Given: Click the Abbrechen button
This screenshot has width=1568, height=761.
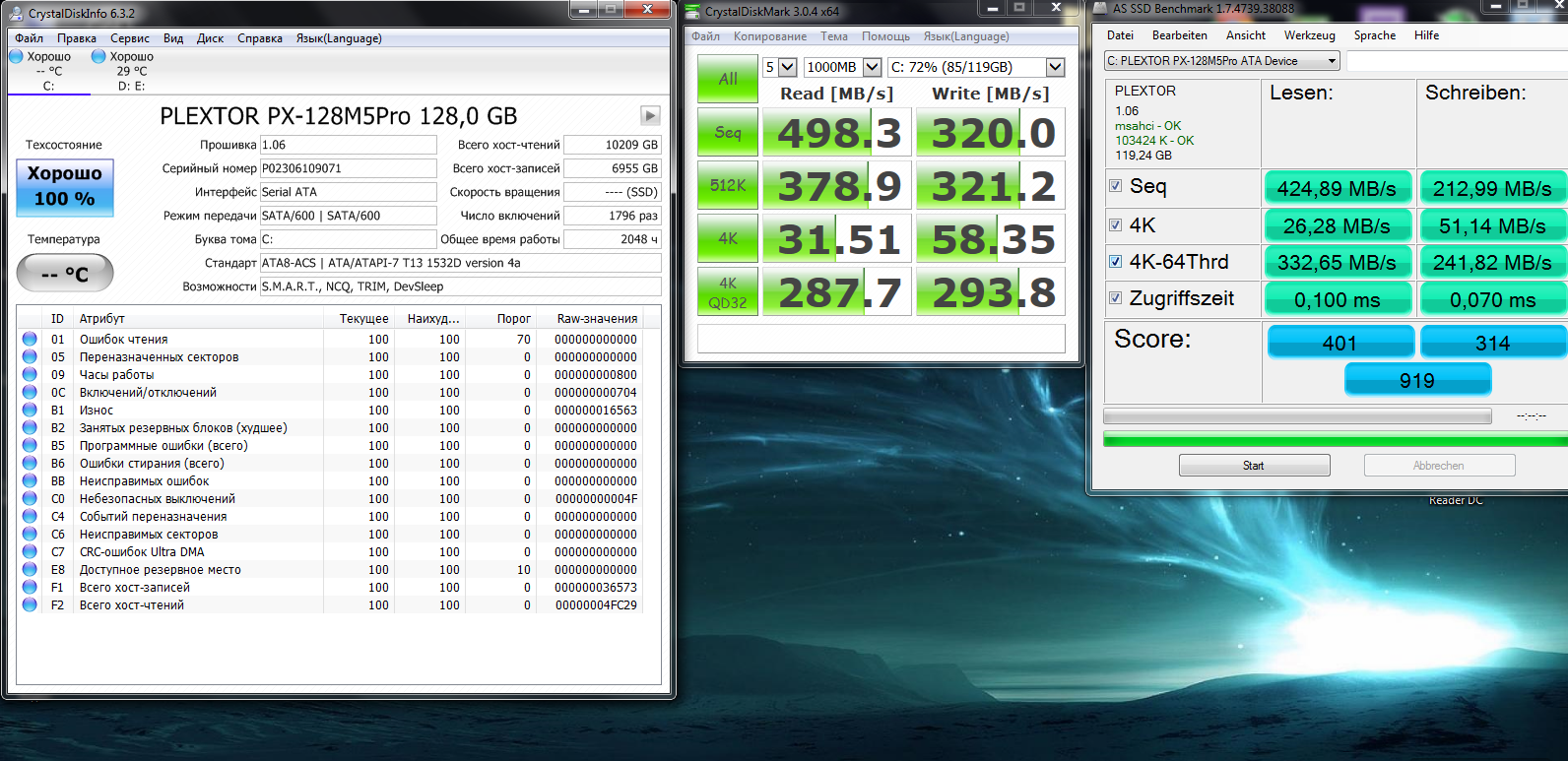Looking at the screenshot, I should coord(1439,466).
